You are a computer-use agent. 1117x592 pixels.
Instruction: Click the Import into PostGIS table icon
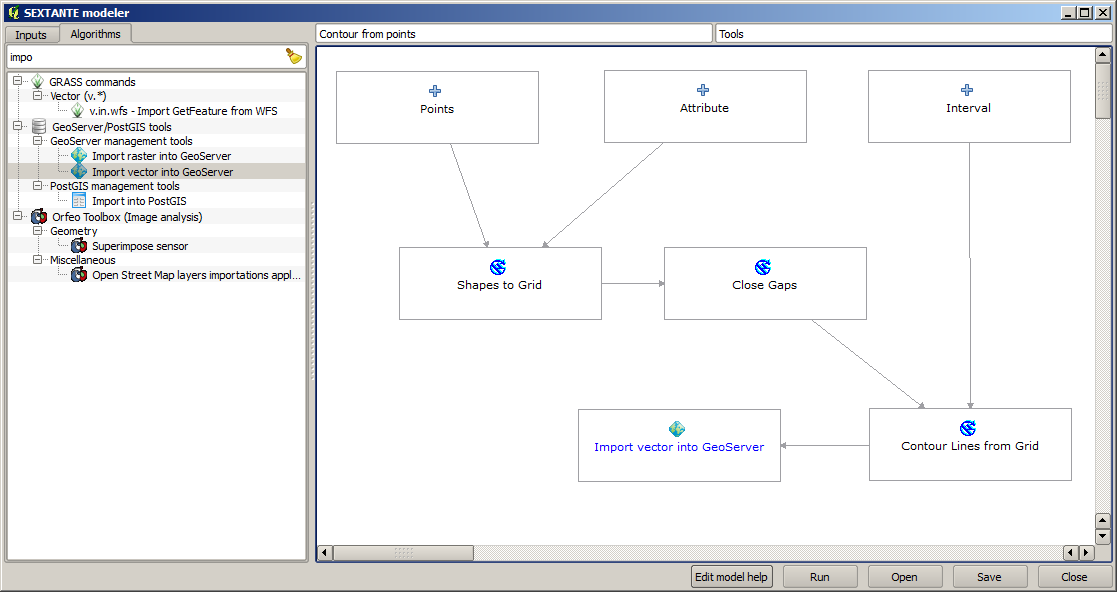tap(79, 201)
